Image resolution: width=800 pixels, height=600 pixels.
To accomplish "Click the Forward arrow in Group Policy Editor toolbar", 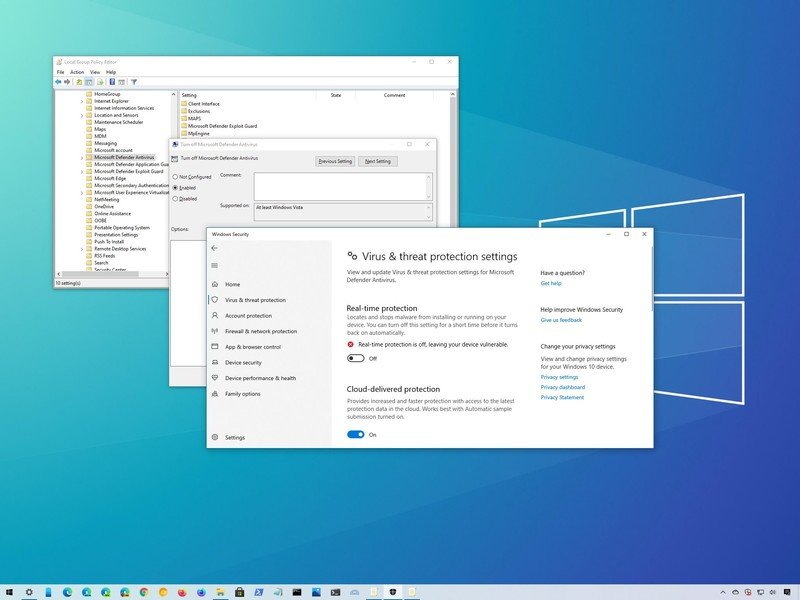I will coord(67,82).
